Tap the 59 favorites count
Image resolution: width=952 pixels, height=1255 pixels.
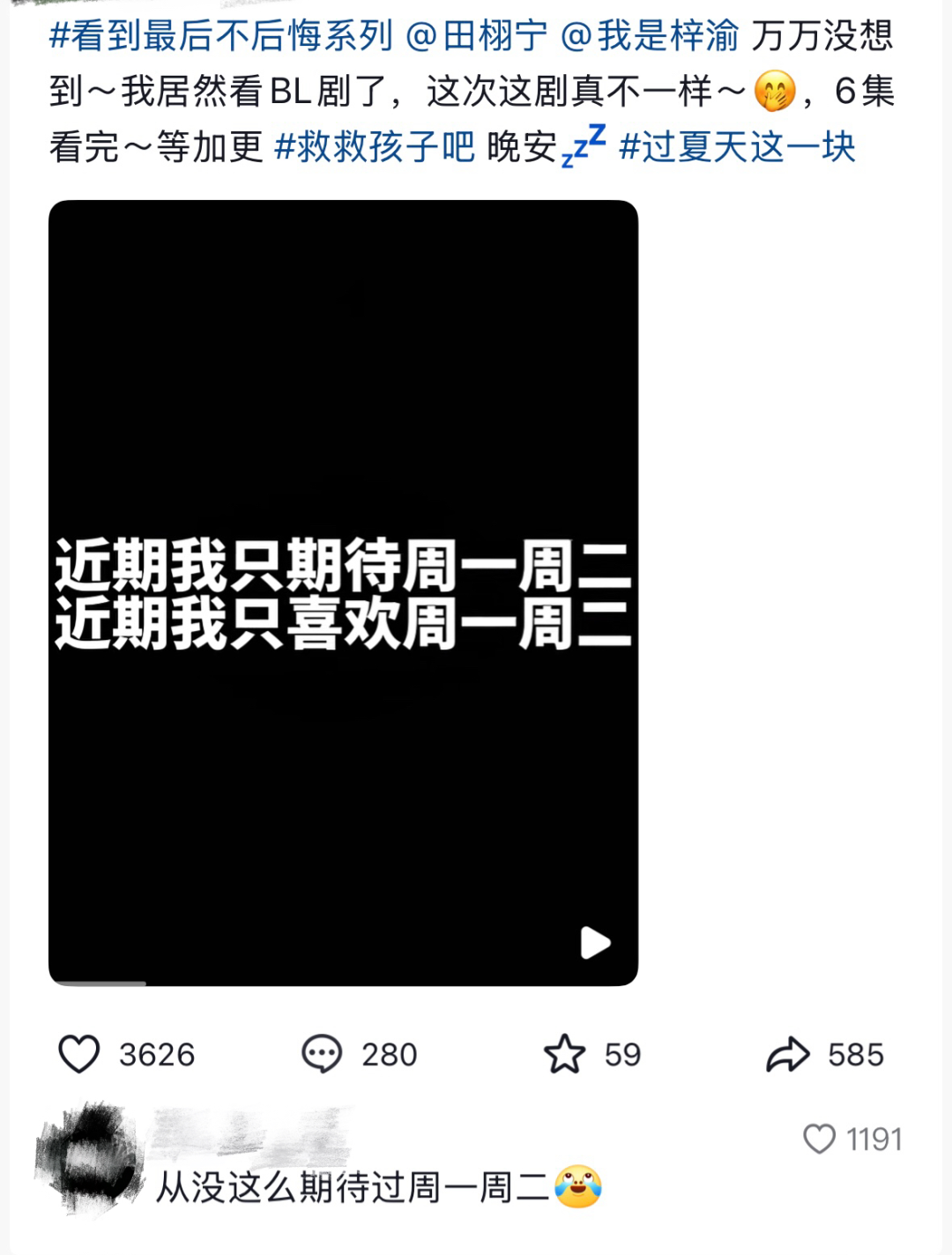point(622,1054)
